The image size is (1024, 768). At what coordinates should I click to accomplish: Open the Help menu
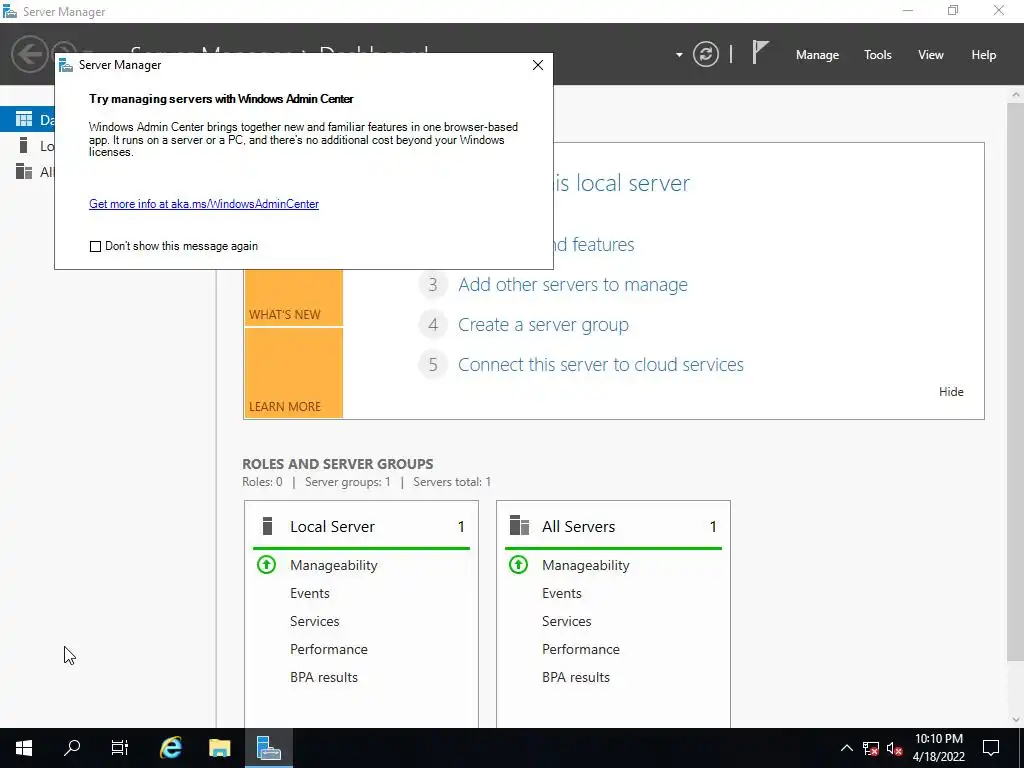pos(983,55)
